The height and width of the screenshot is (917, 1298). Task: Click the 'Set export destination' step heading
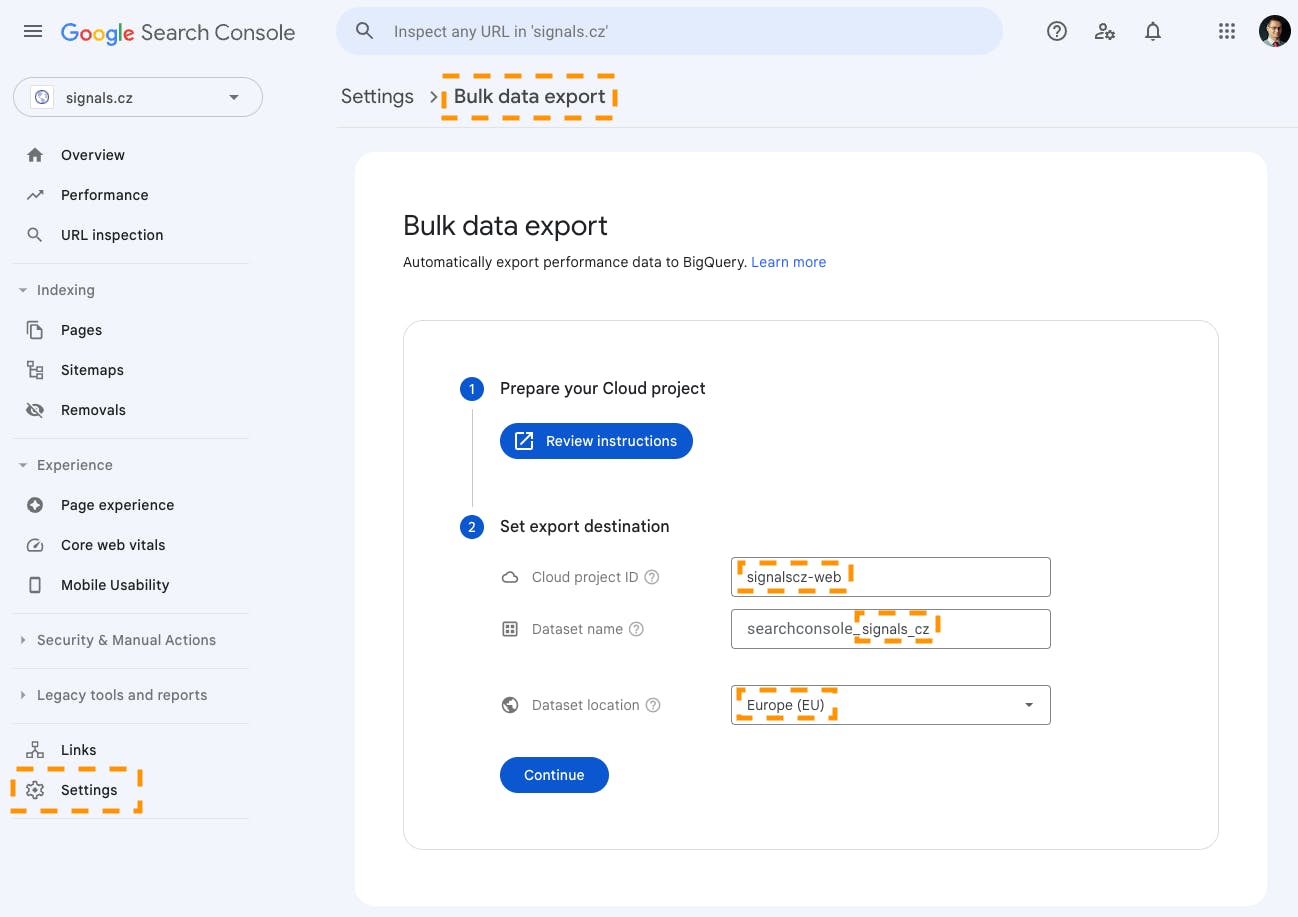585,526
